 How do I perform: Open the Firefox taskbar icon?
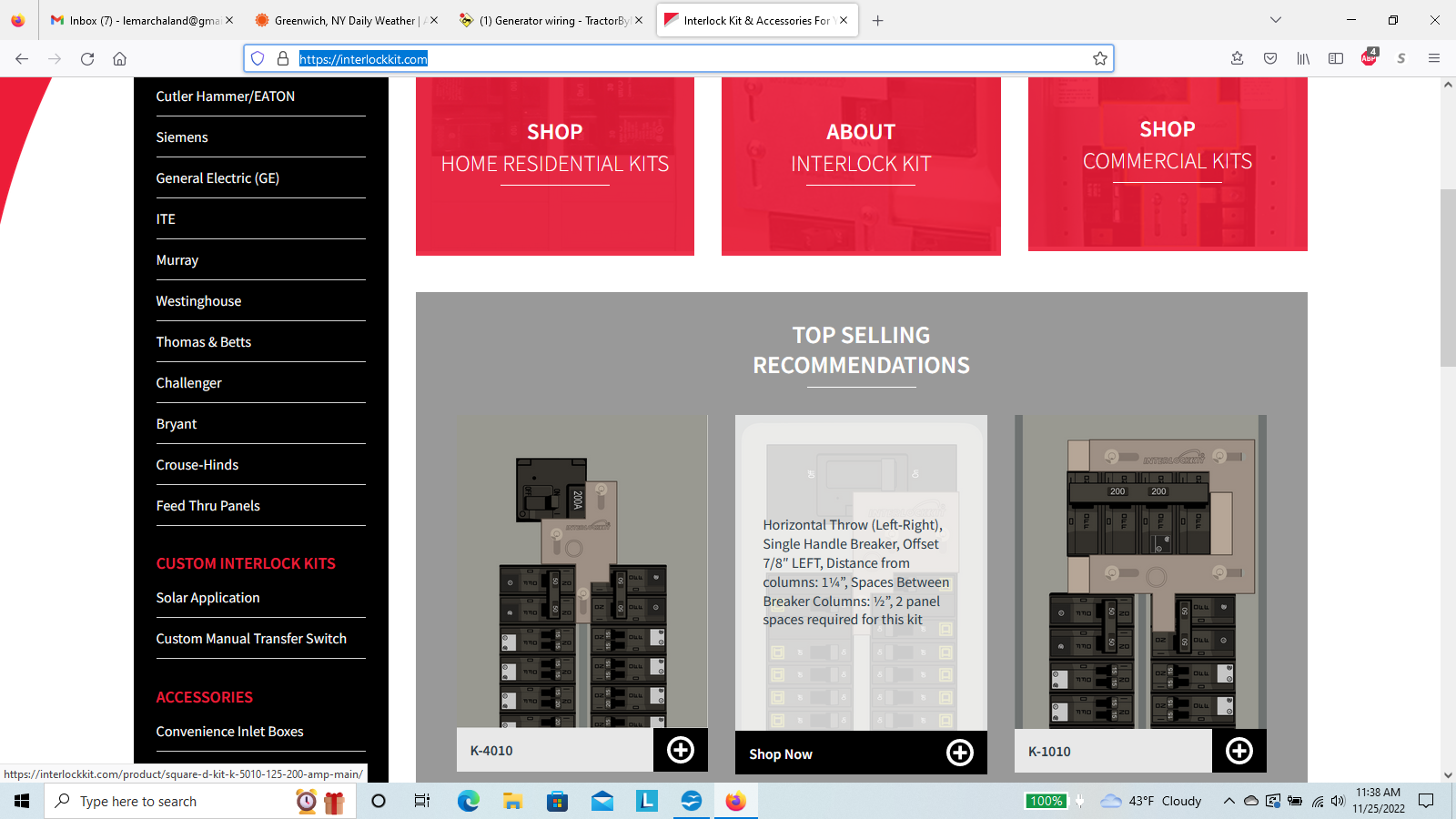[735, 801]
